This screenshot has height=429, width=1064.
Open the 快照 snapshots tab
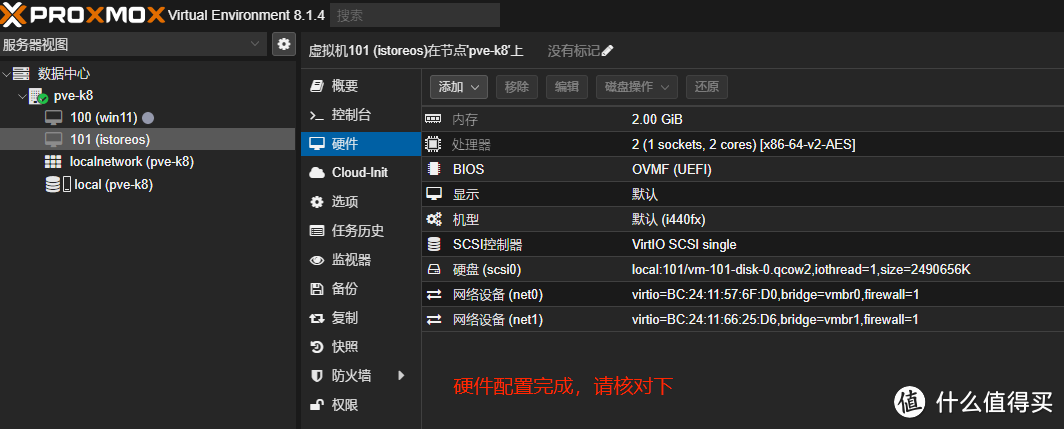click(x=361, y=347)
